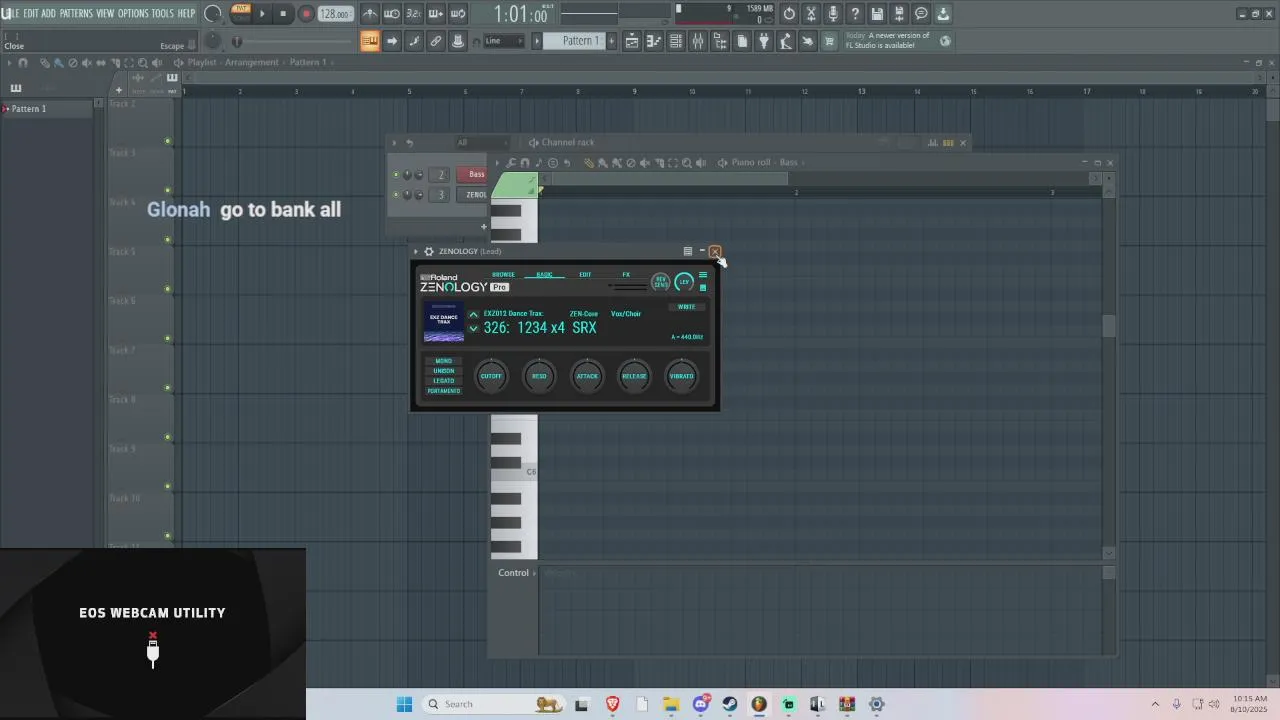Image resolution: width=1280 pixels, height=720 pixels.
Task: Toggle the loop recording icon
Action: pyautogui.click(x=458, y=14)
